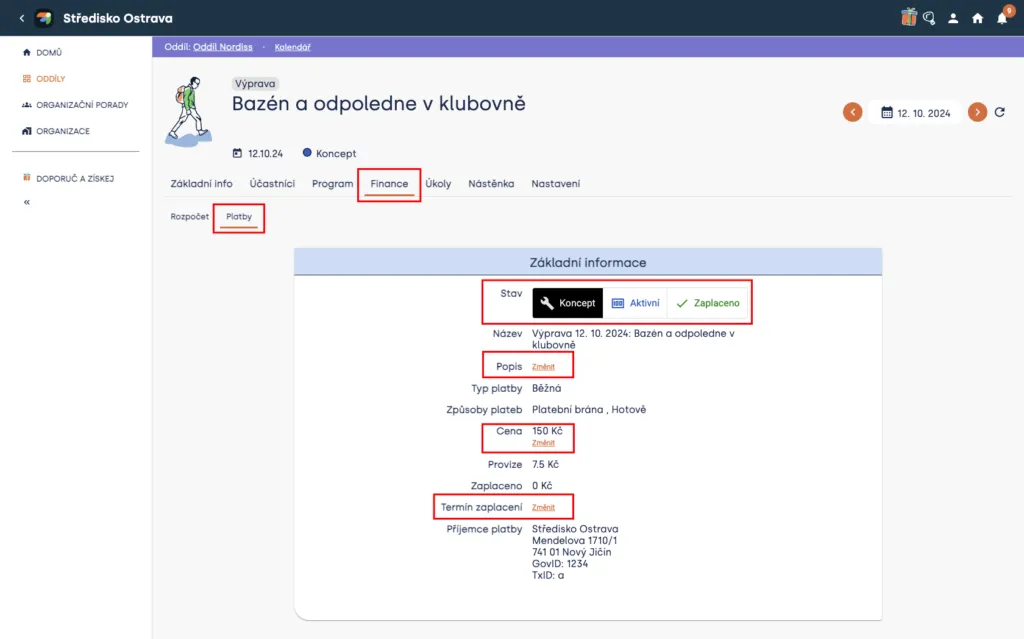The height and width of the screenshot is (639, 1024).
Task: Click the home icon in top bar
Action: [978, 18]
